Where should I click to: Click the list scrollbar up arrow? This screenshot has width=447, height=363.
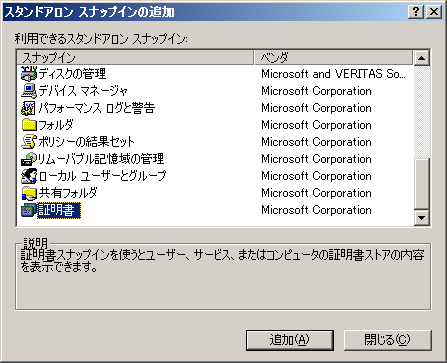click(x=422, y=58)
